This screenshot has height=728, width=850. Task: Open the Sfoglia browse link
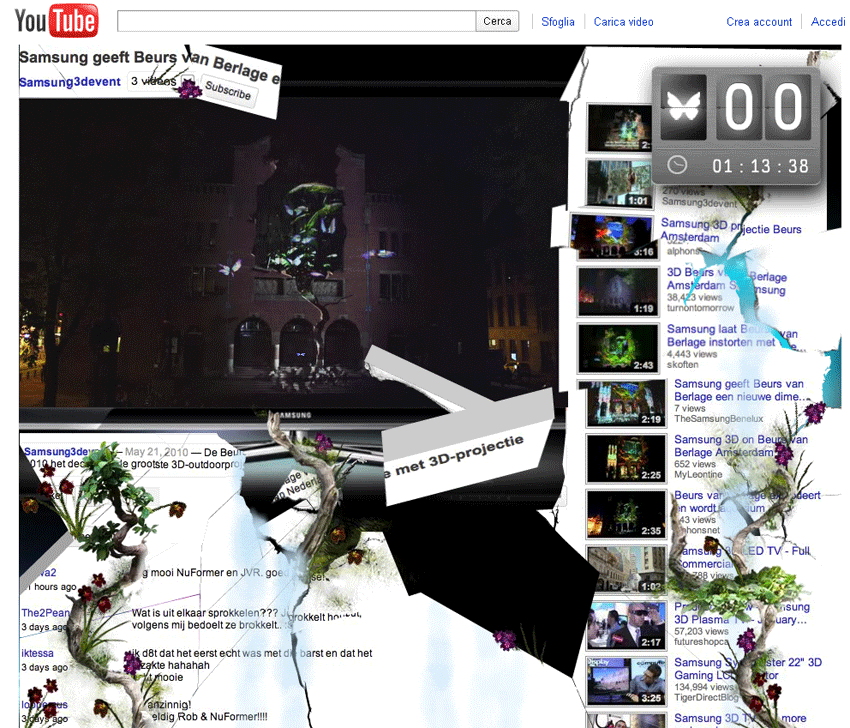[557, 22]
